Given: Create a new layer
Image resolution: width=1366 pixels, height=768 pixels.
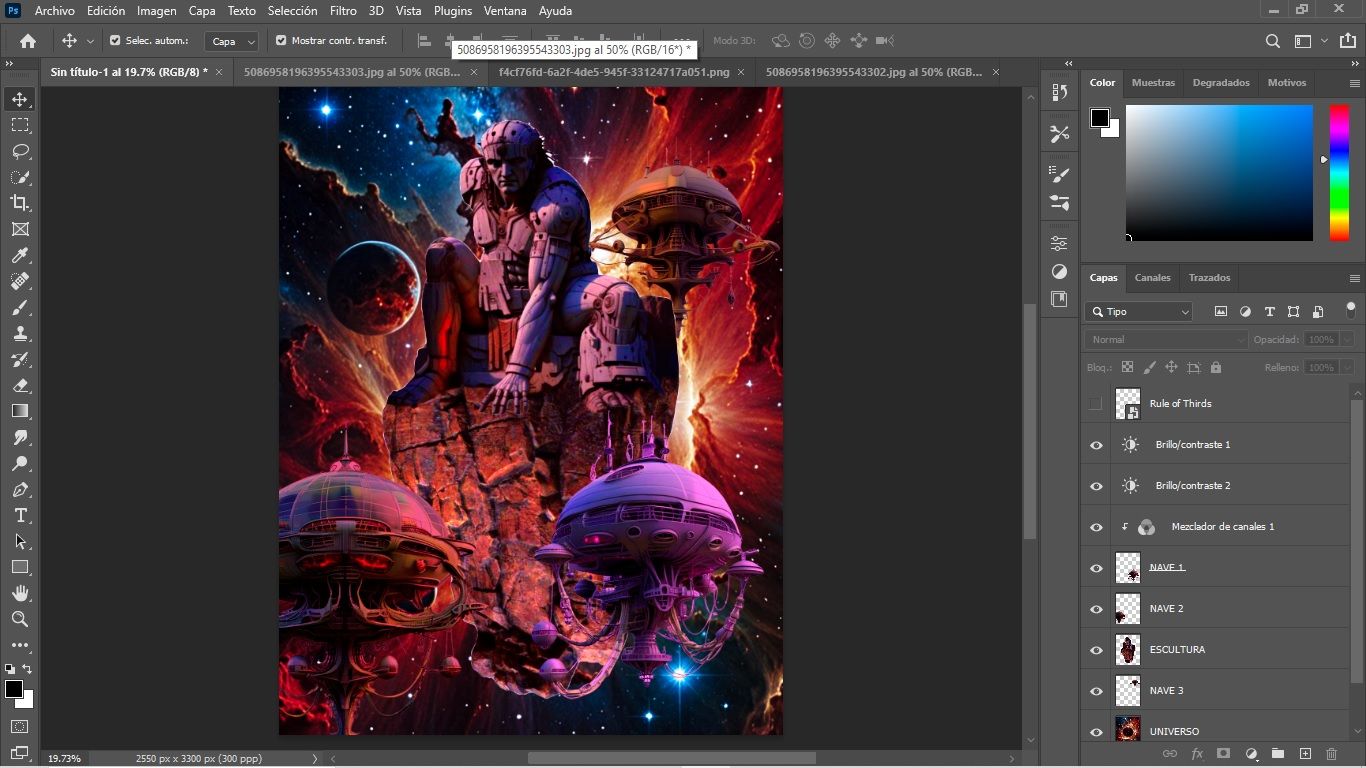Looking at the screenshot, I should point(1304,753).
